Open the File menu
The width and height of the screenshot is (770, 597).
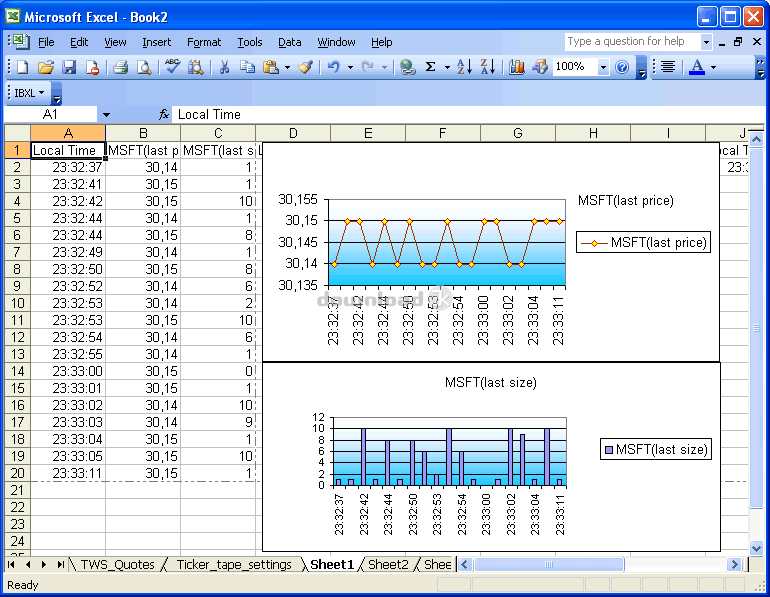(46, 42)
